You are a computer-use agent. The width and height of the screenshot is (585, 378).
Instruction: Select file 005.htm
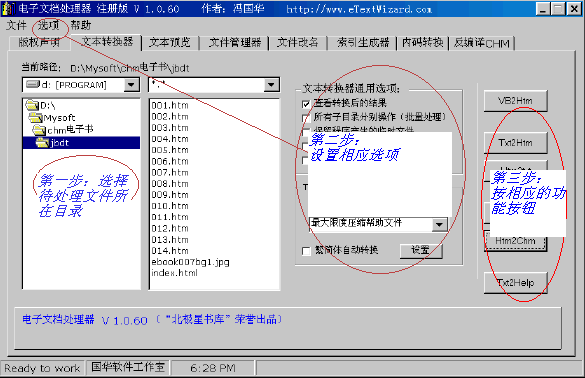click(x=170, y=150)
